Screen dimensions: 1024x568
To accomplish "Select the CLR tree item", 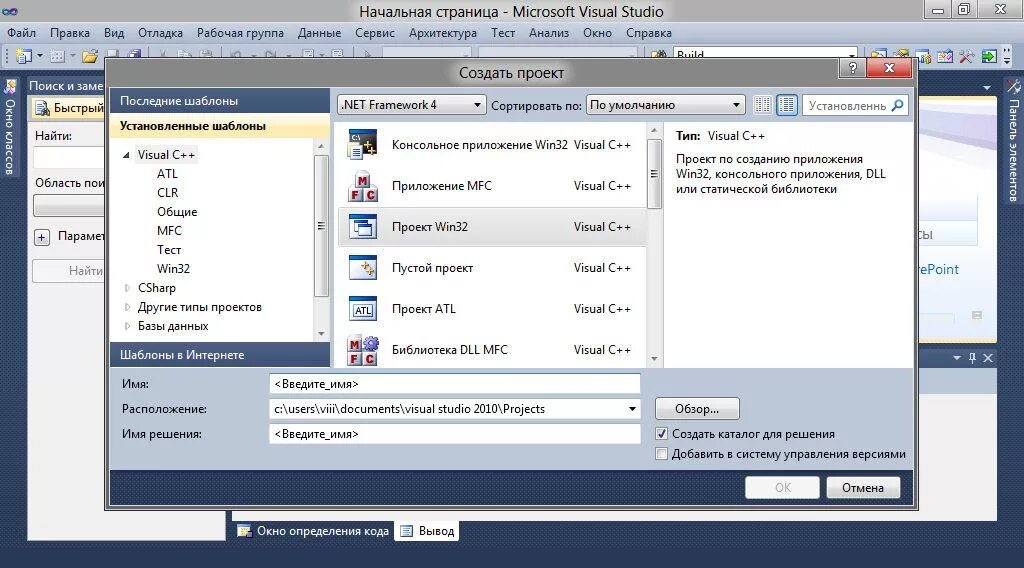I will coord(167,193).
